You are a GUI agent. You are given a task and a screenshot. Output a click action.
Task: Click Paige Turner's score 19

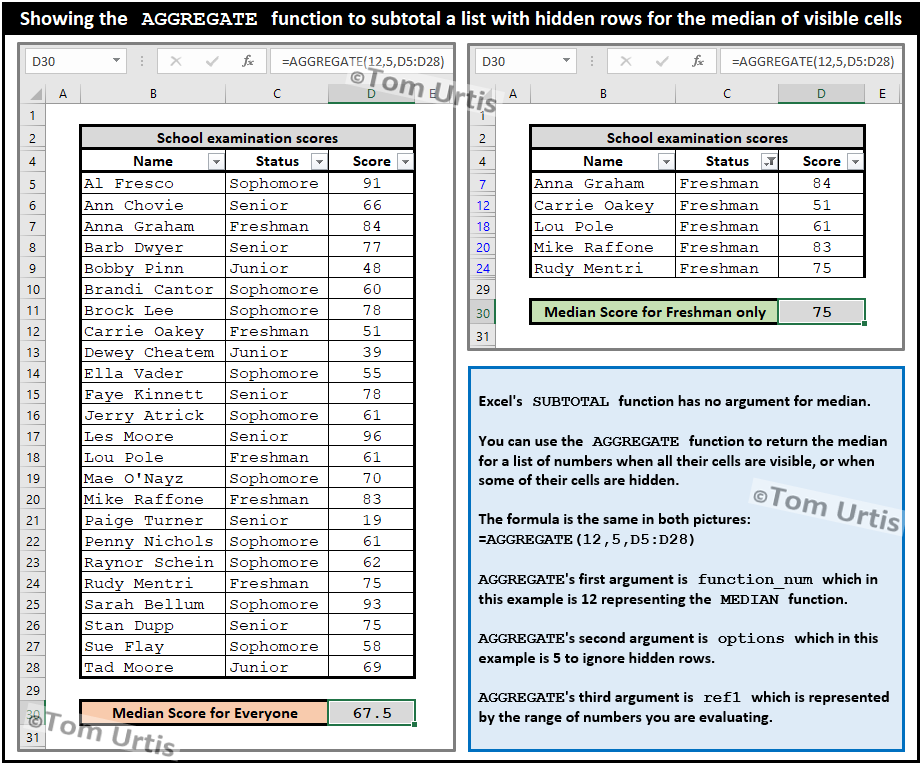pos(372,521)
